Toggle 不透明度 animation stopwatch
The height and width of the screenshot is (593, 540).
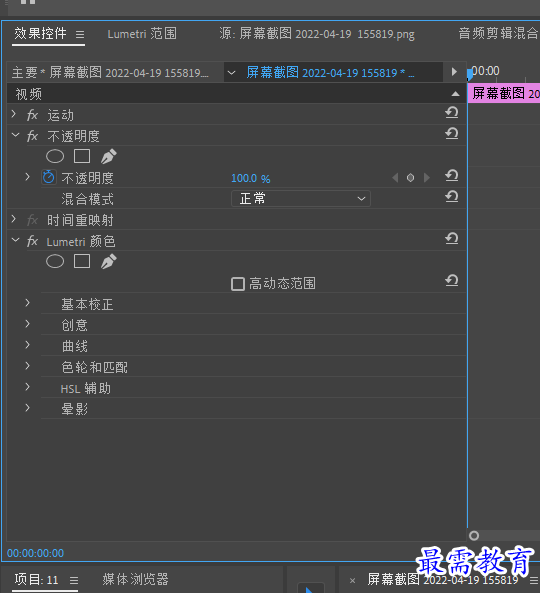(x=48, y=177)
